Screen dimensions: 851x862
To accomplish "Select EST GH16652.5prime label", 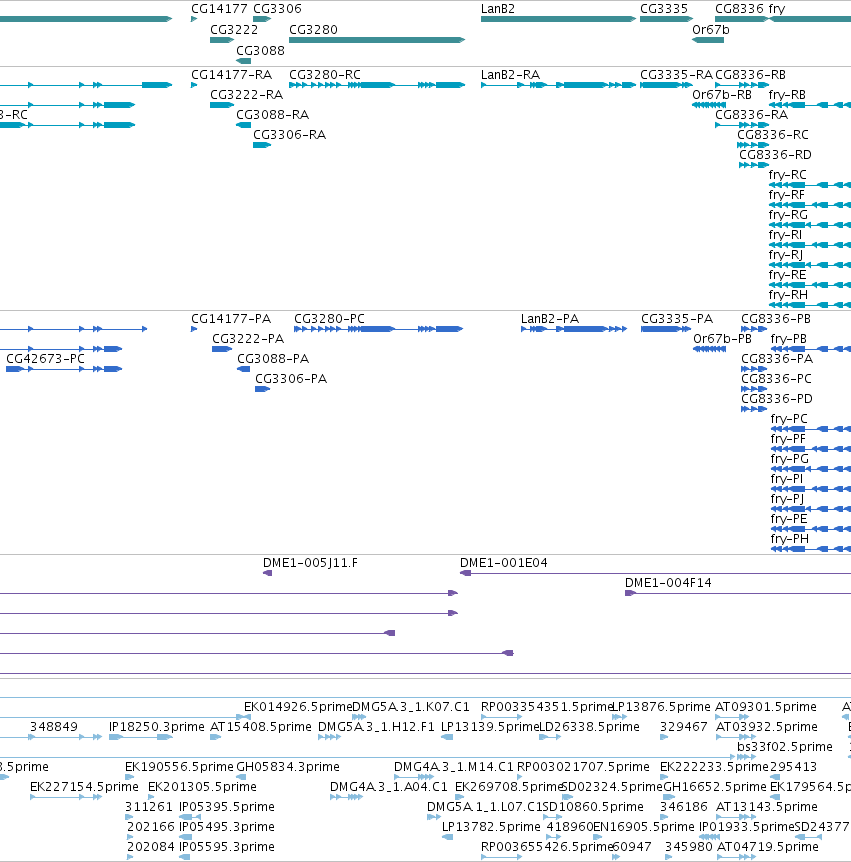I will 715,787.
